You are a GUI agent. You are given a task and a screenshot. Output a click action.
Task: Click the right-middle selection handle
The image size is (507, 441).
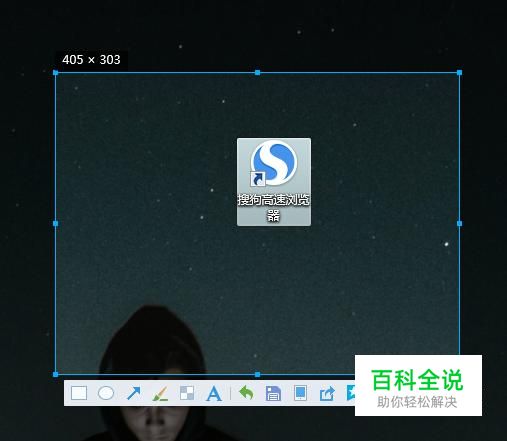(459, 223)
